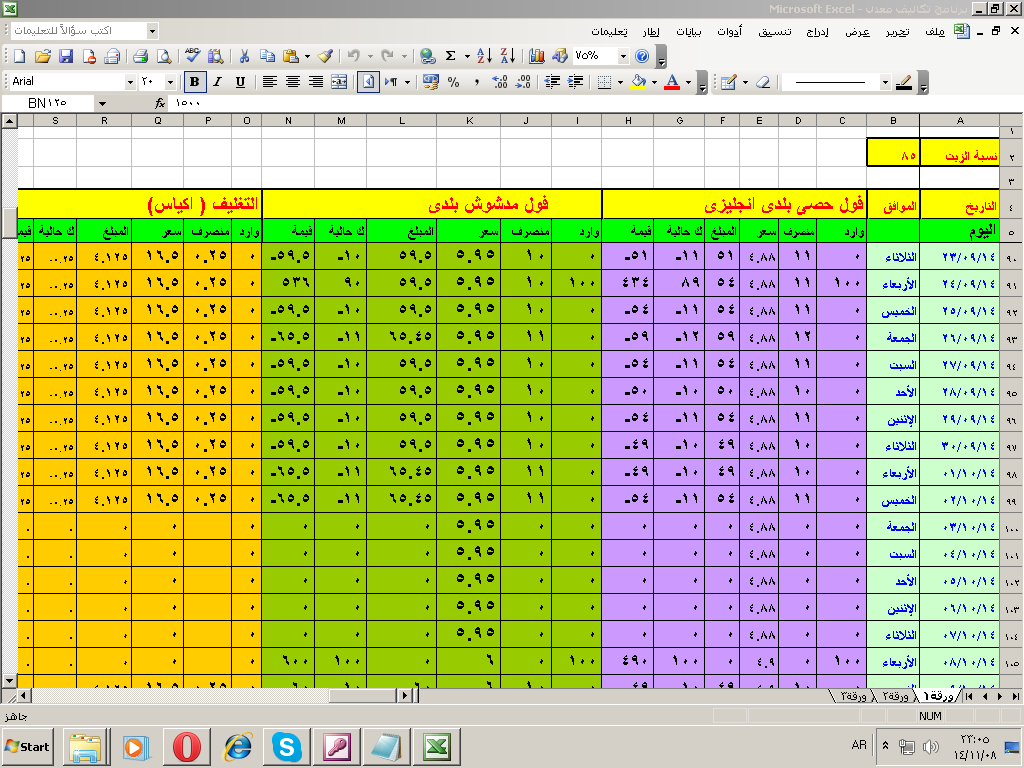This screenshot has height=768, width=1024.
Task: Open the تنسيق (Format) menu
Action: coord(775,31)
